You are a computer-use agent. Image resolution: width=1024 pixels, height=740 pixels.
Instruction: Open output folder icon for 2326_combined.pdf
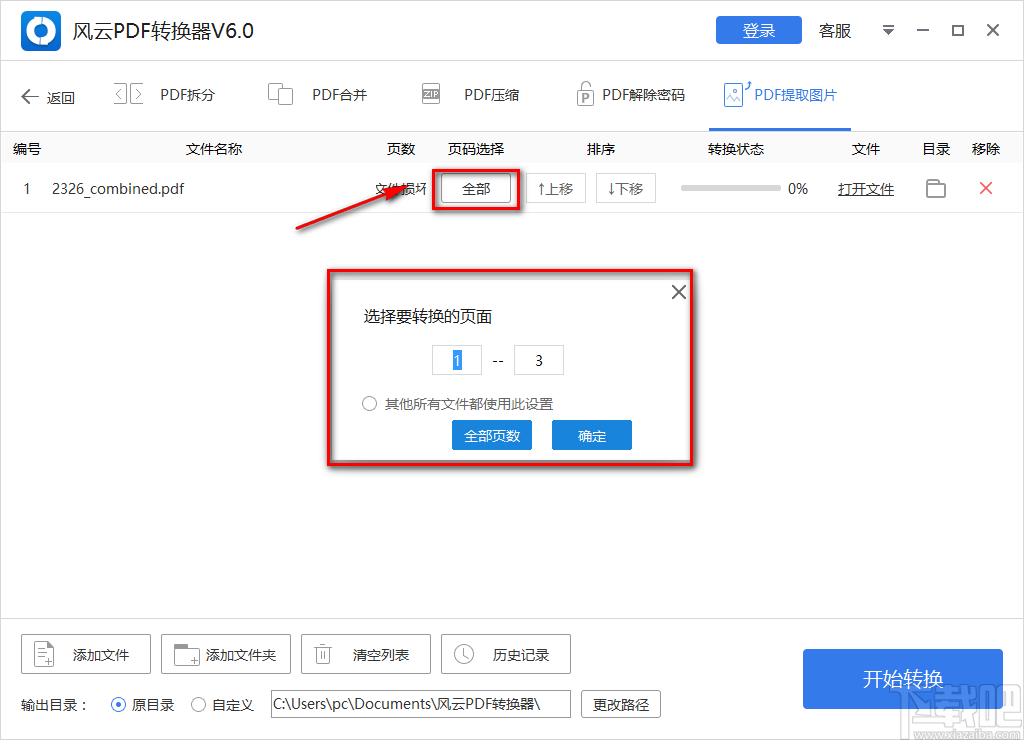click(935, 188)
